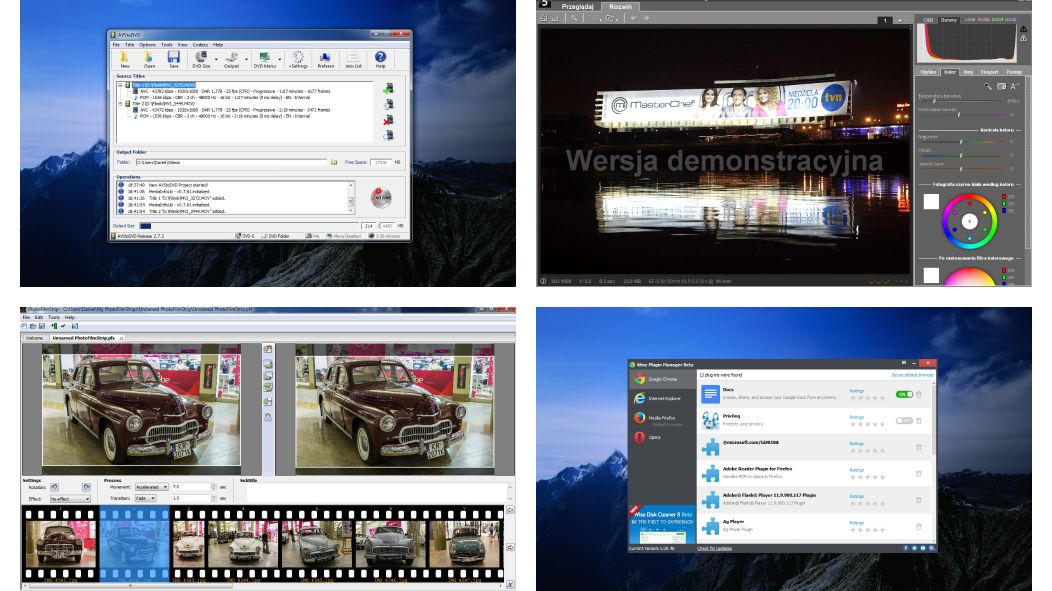Viewport: 1052px width, 591px height.
Task: Click the Save icon in AVStoDVD toolbar
Action: [x=173, y=59]
